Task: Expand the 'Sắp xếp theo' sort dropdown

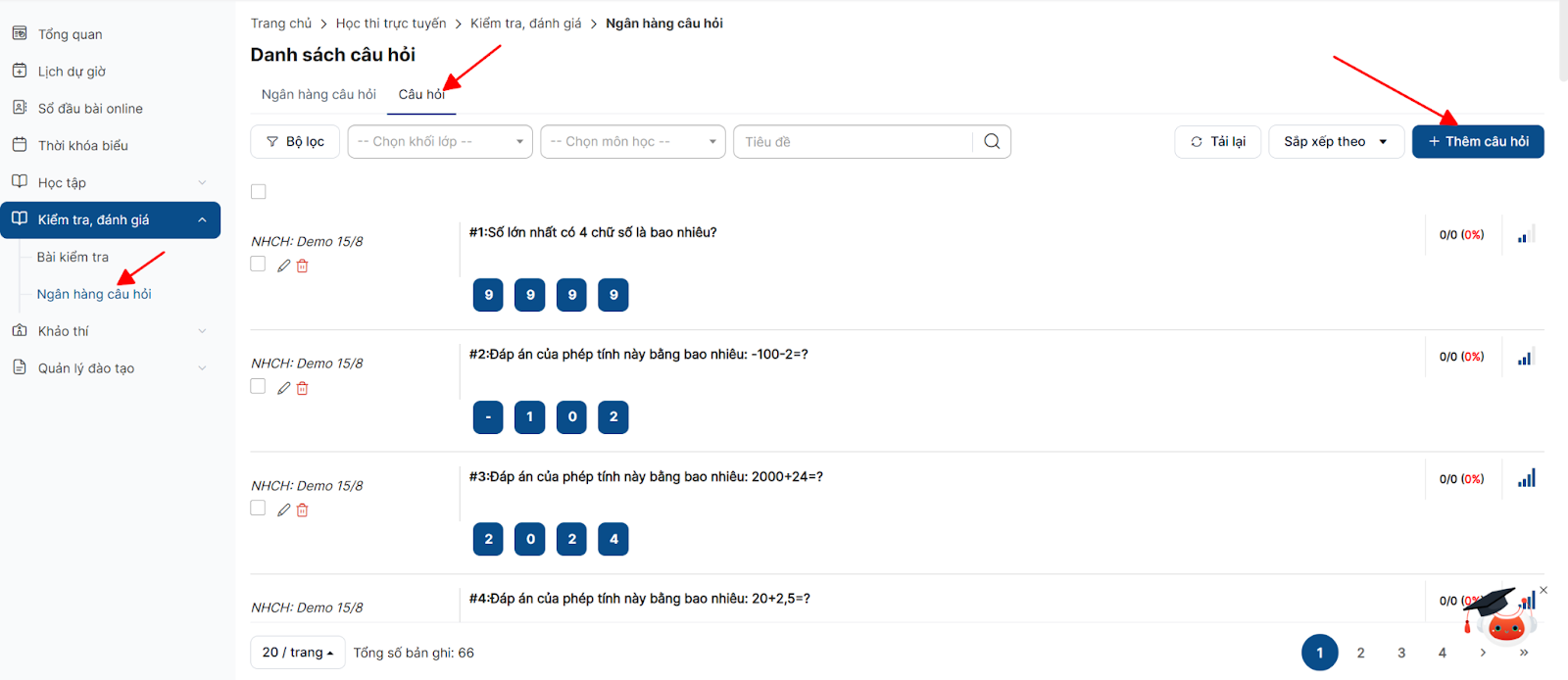Action: (x=1336, y=141)
